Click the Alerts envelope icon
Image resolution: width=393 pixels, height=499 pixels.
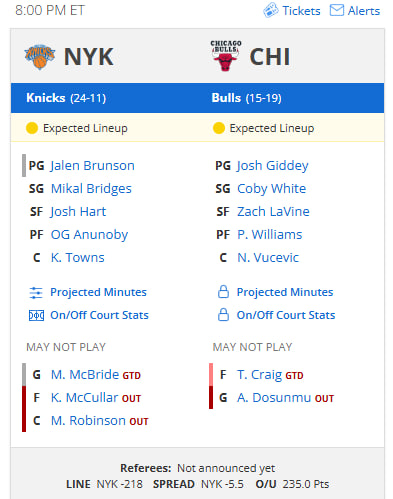coord(337,10)
